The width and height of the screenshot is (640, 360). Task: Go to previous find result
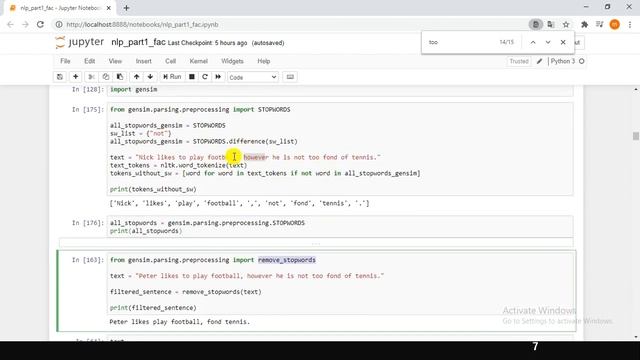pyautogui.click(x=533, y=42)
